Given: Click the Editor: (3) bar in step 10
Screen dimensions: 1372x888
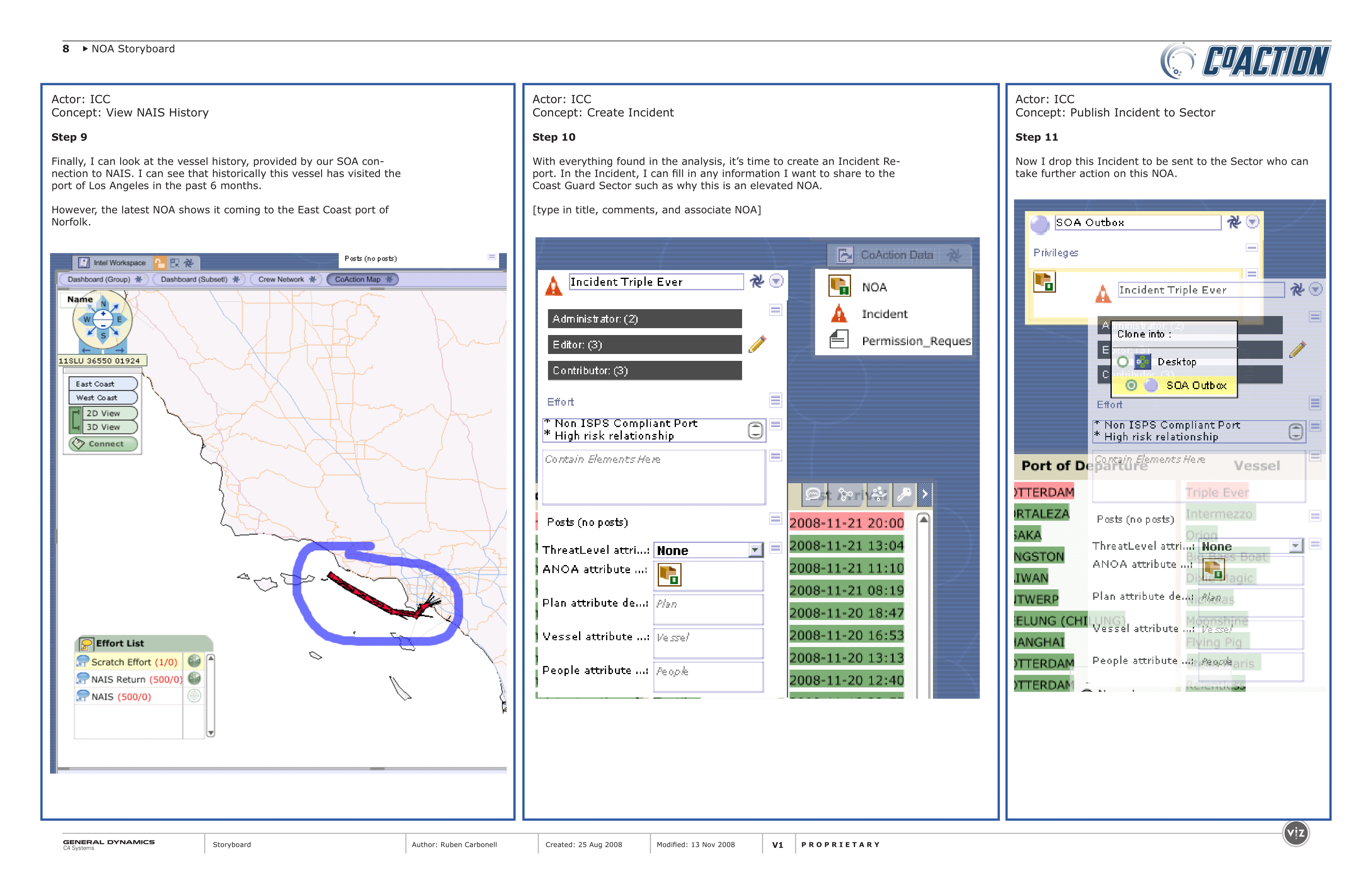Looking at the screenshot, I should (x=644, y=345).
